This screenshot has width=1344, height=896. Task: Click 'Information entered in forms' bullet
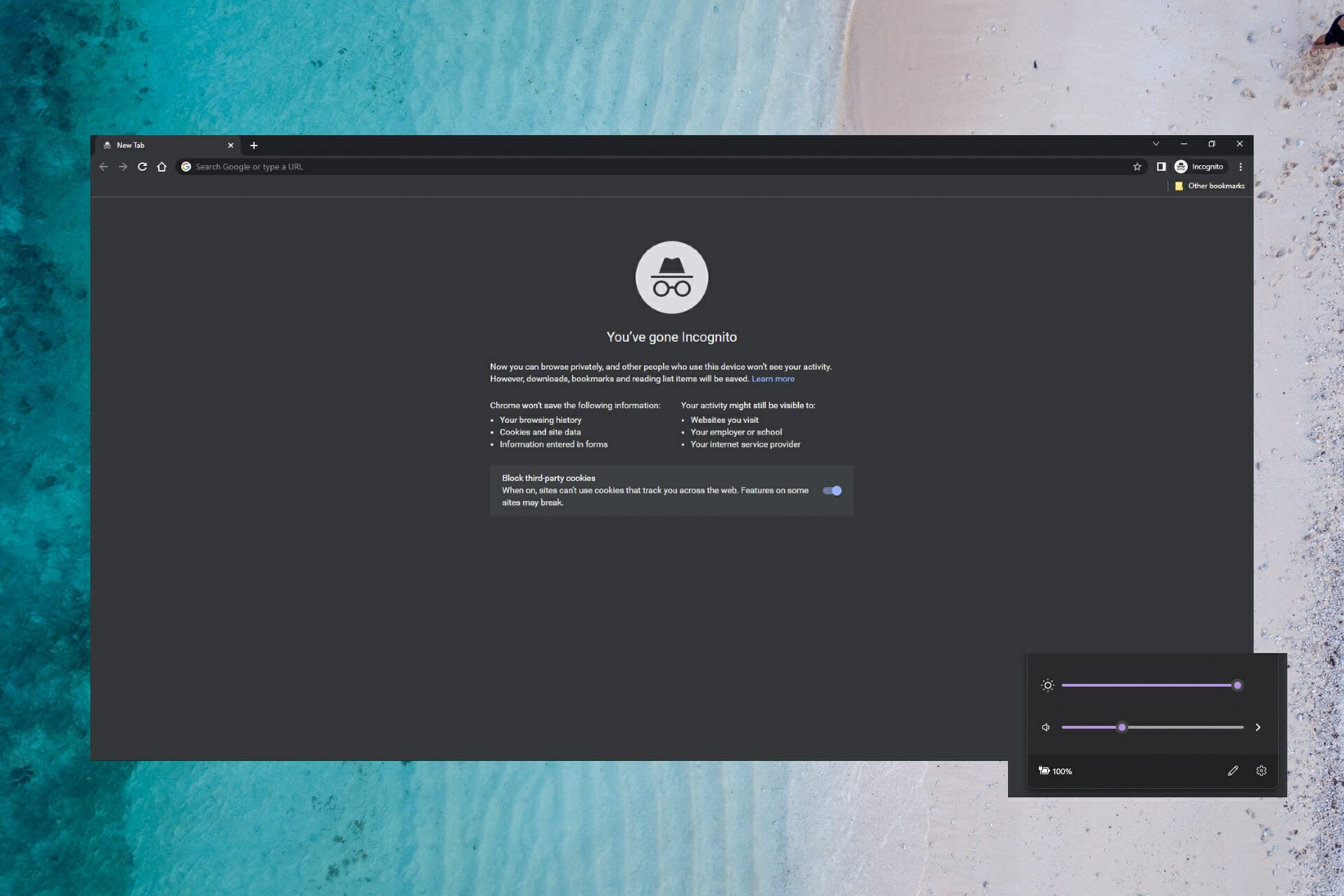(554, 444)
